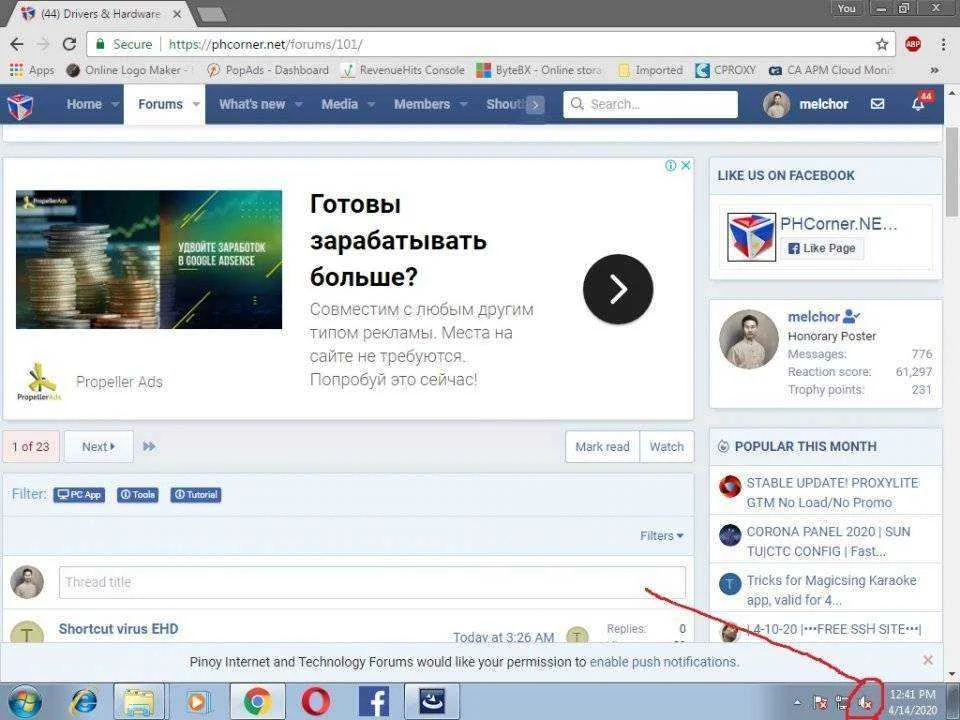
Task: Expand the Members dropdown arrow
Action: point(463,105)
